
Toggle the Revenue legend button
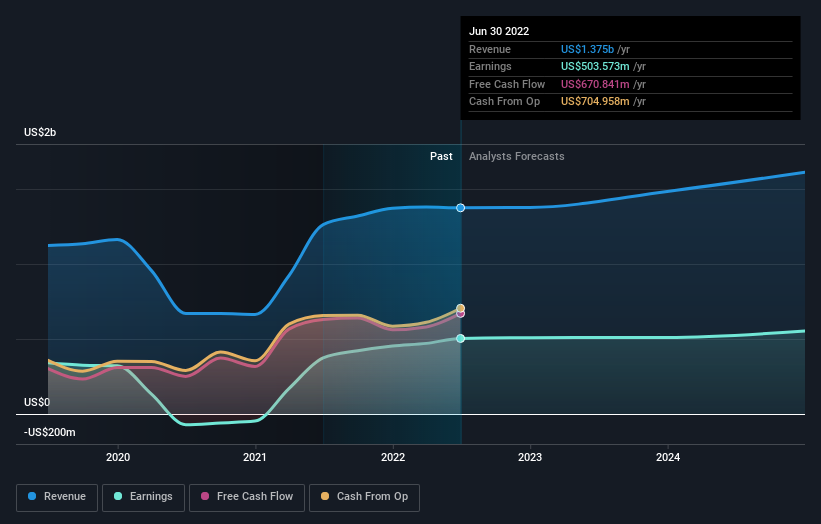[57, 497]
